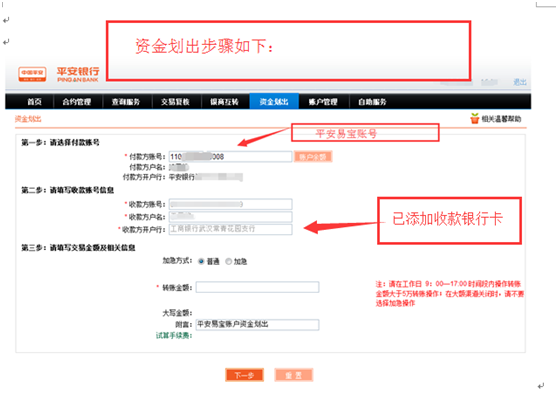558x396 pixels.
Task: Click the orange 账户余额 button
Action: 313,157
